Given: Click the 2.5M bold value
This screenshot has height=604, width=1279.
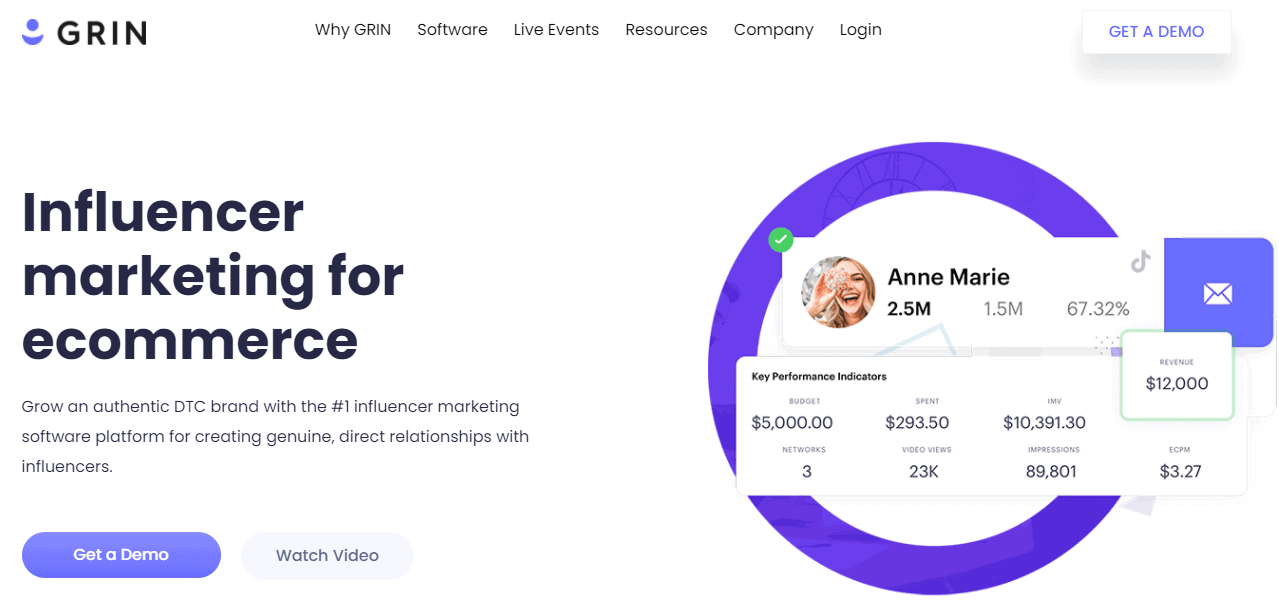Looking at the screenshot, I should pos(909,309).
